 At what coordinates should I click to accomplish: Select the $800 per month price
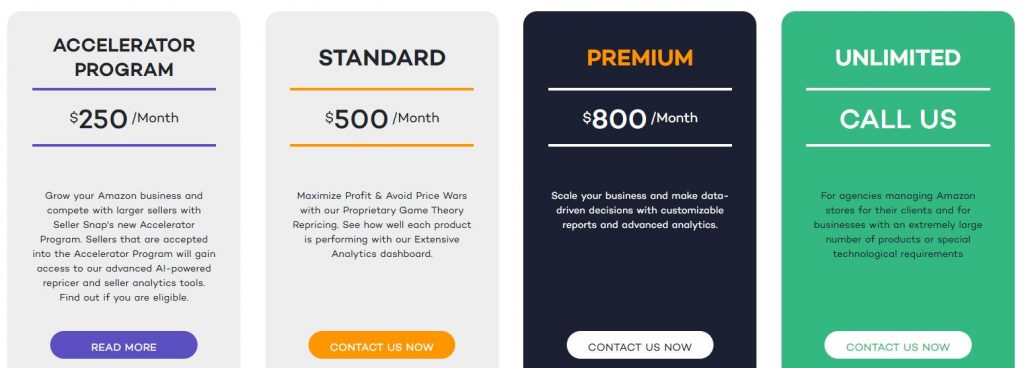click(640, 119)
